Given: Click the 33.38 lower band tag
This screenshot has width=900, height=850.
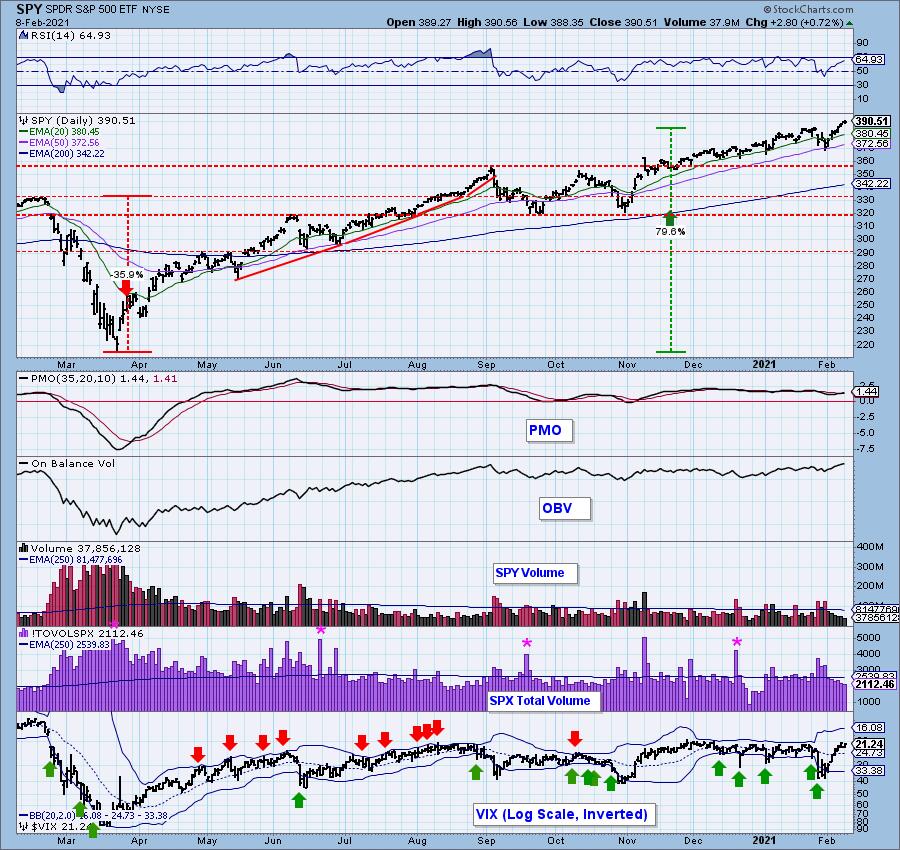Looking at the screenshot, I should point(869,770).
